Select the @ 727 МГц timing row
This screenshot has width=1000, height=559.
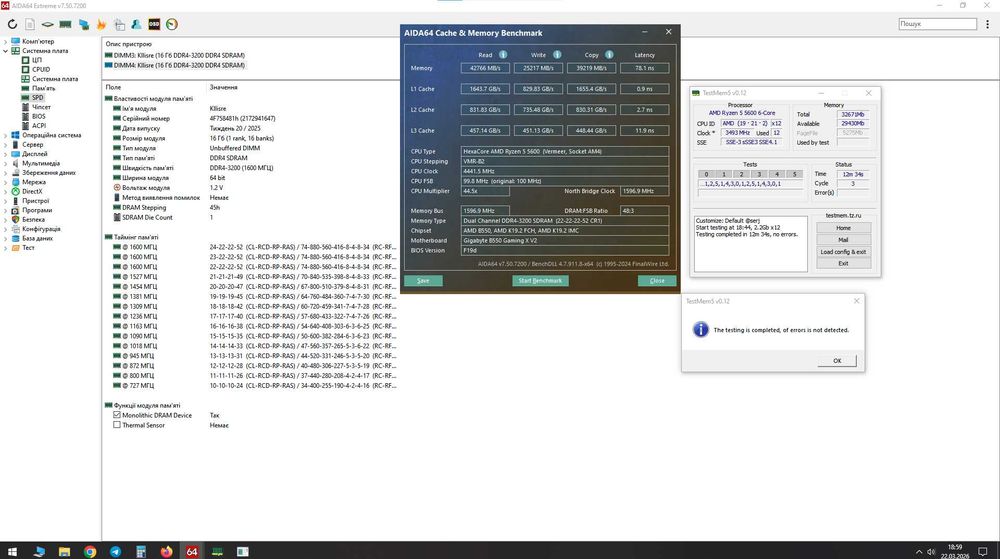click(x=255, y=386)
